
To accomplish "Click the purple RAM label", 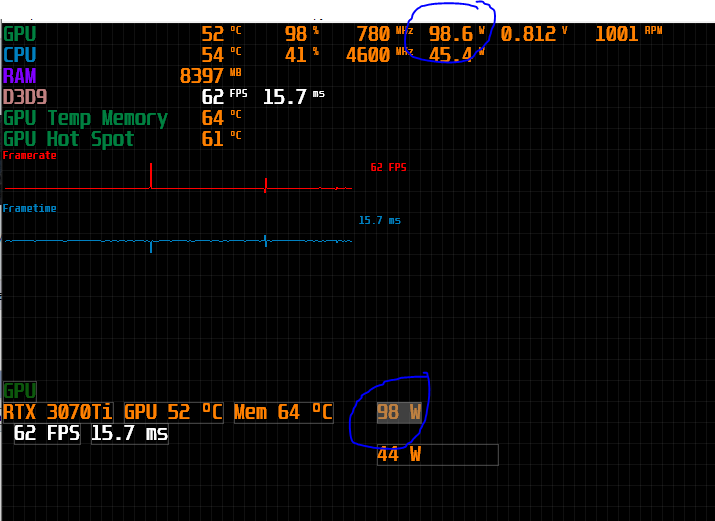I will pos(20,76).
